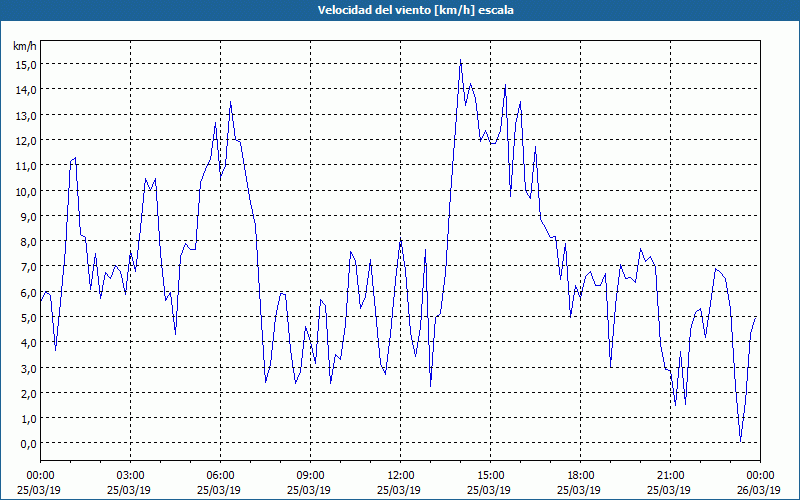
Task: Pick the '7,0' y-axis label
Action: pos(30,267)
